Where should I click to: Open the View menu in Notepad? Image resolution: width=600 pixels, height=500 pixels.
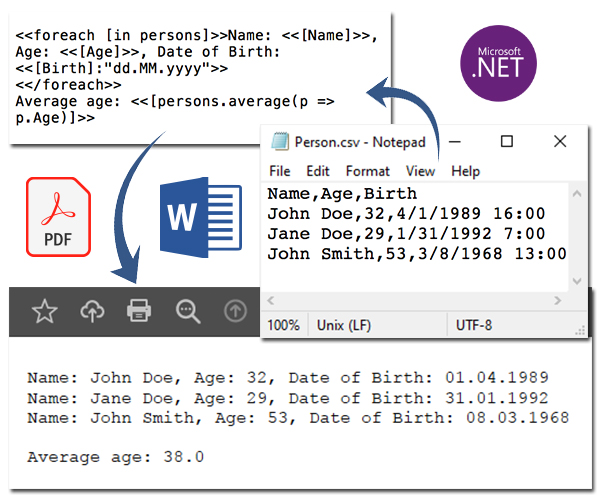(x=420, y=171)
